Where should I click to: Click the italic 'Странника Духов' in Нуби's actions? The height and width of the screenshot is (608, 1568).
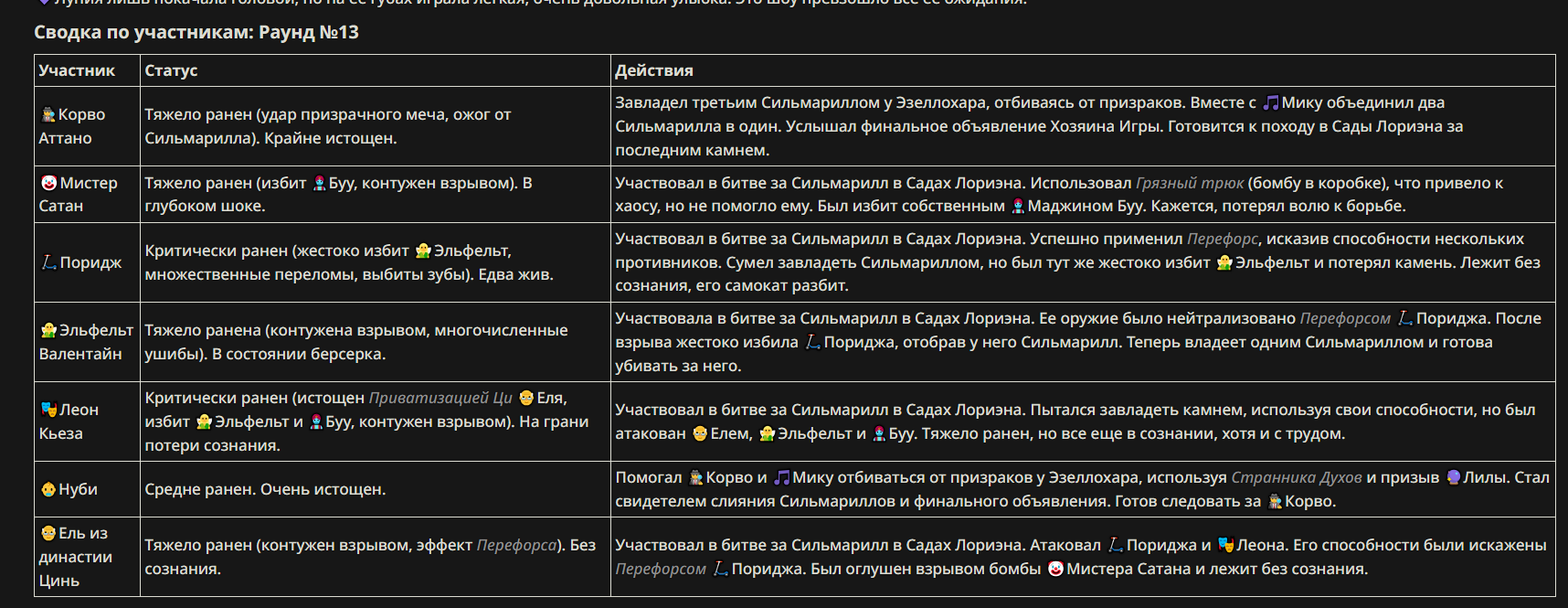1297,477
